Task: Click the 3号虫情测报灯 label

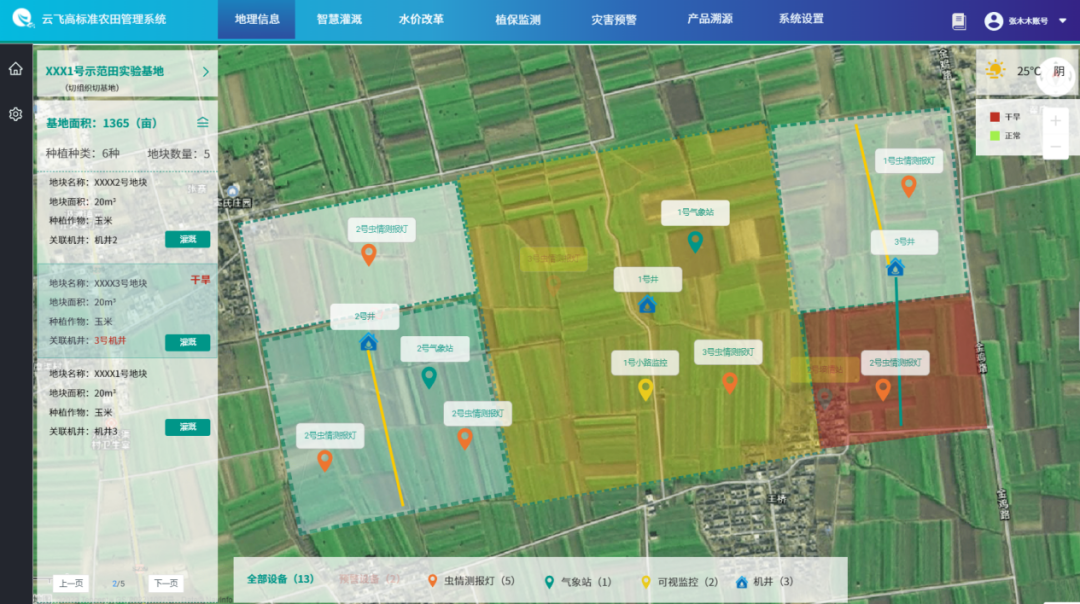Action: click(728, 352)
